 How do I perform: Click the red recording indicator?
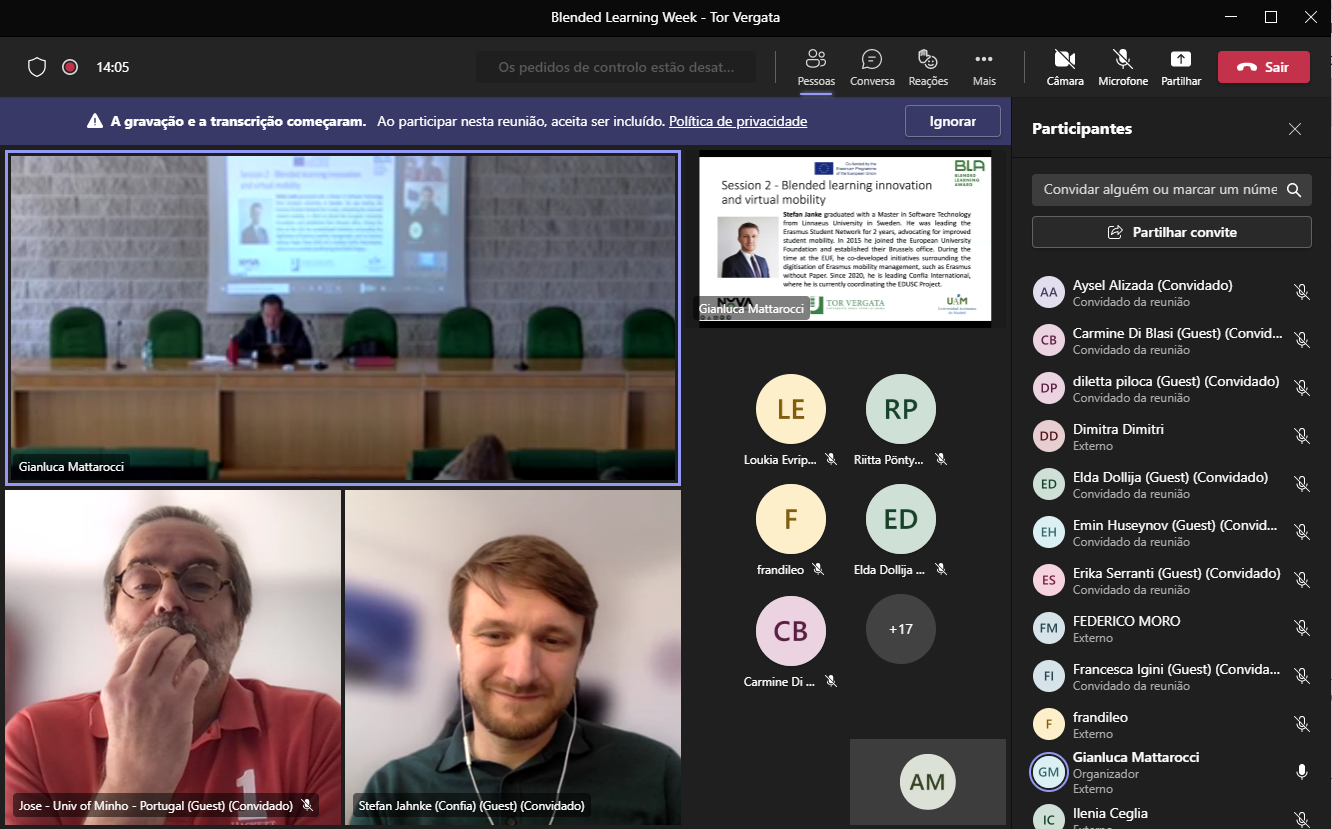[x=70, y=67]
